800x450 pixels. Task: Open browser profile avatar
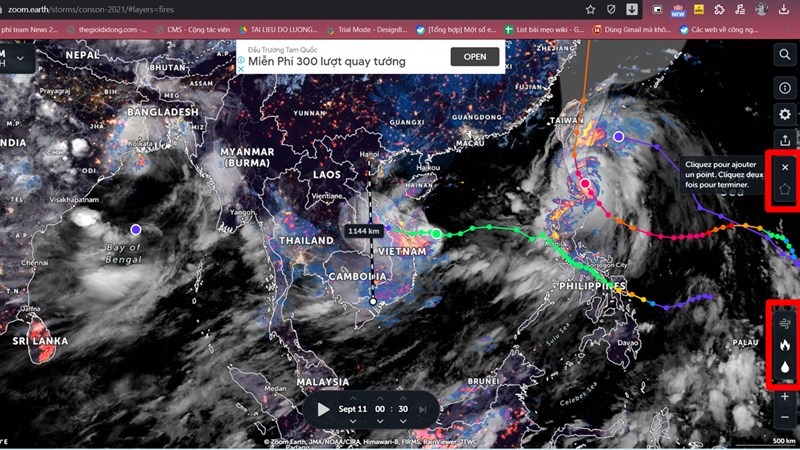tap(762, 9)
